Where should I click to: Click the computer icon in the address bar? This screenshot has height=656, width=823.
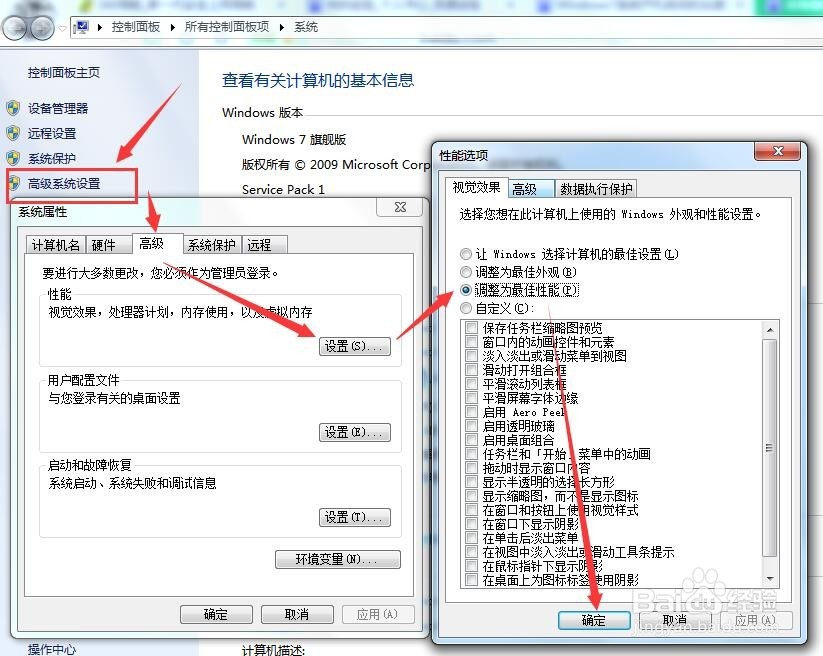81,27
